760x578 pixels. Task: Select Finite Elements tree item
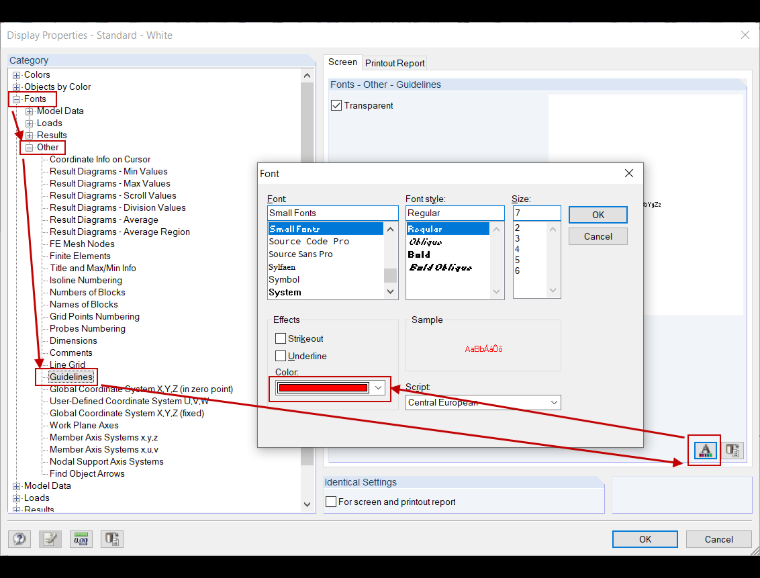[80, 256]
